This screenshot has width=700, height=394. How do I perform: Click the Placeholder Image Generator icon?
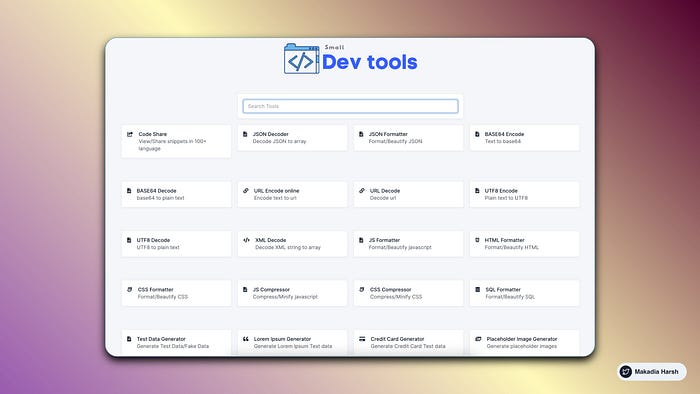[478, 339]
